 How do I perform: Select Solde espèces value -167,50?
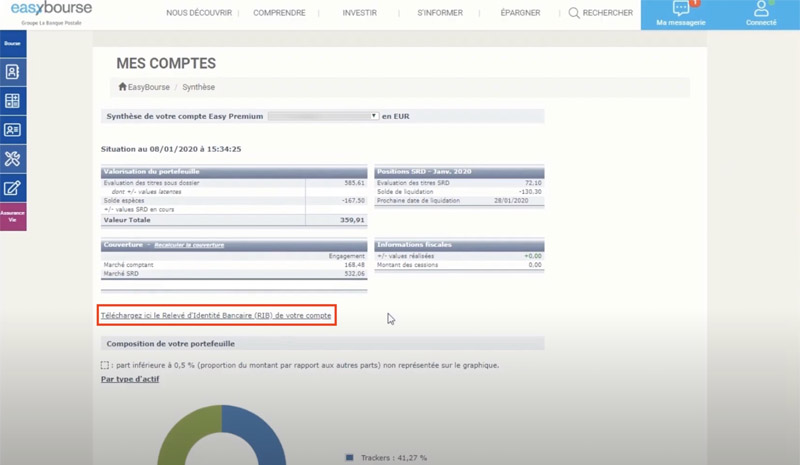(353, 201)
